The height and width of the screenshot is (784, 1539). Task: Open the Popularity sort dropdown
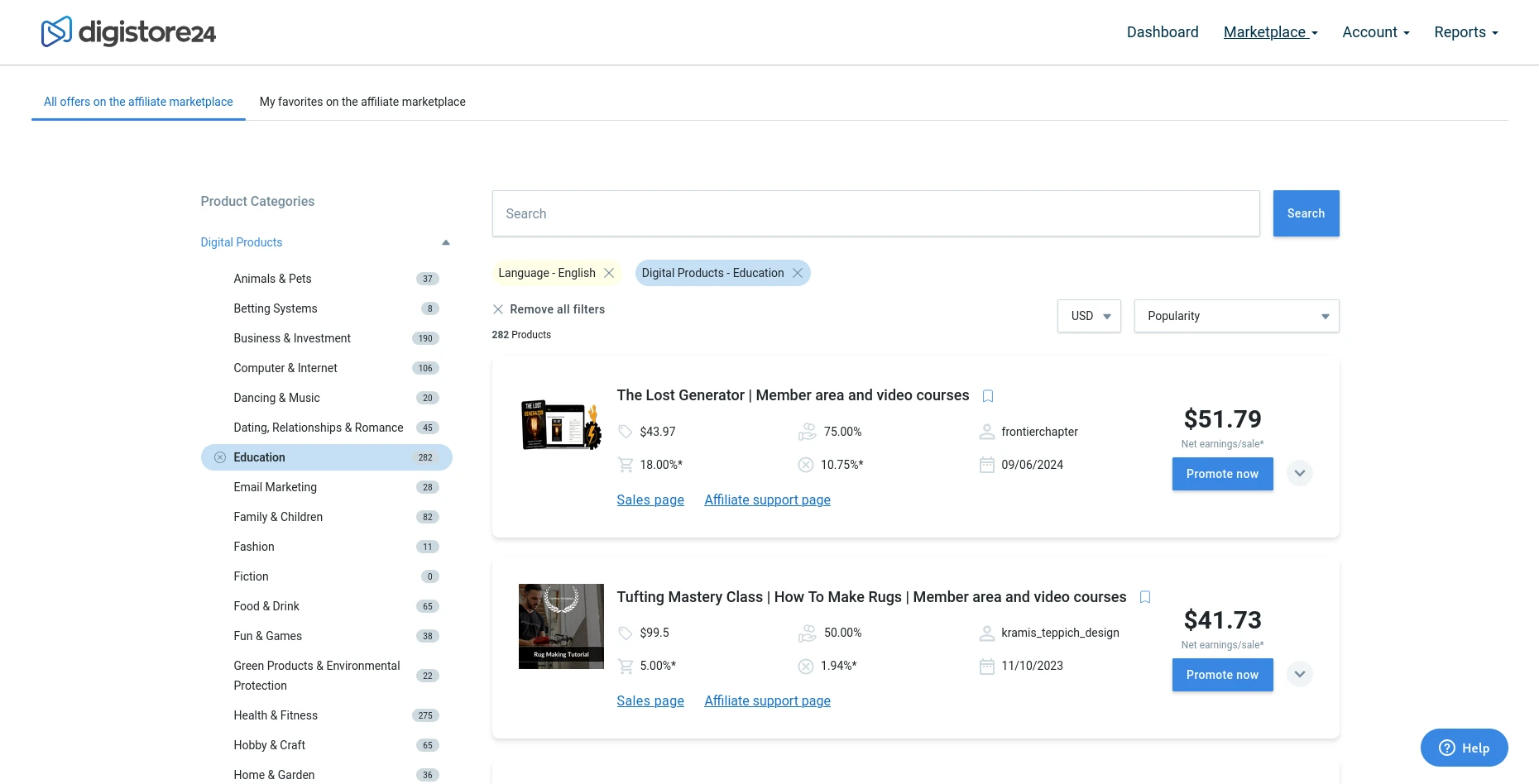1235,315
